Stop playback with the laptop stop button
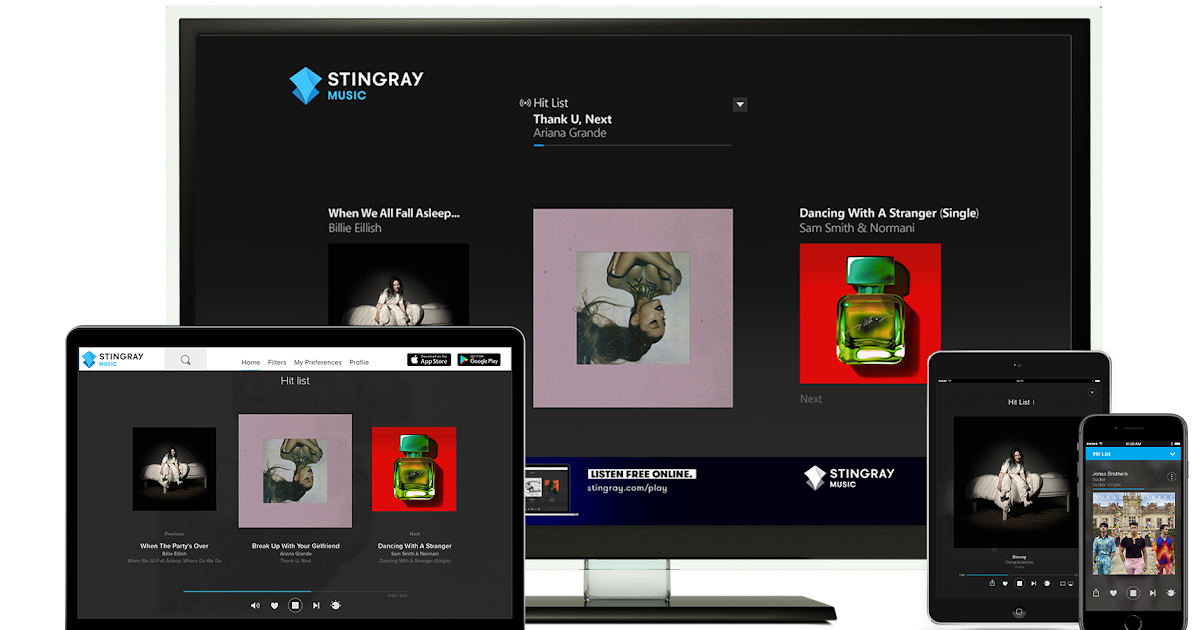Screen dimensions: 1200x630 pos(295,605)
